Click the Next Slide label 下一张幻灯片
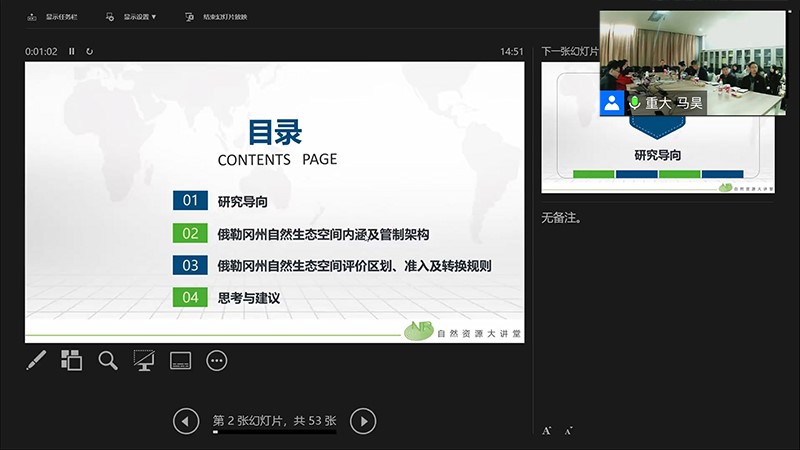 click(570, 52)
